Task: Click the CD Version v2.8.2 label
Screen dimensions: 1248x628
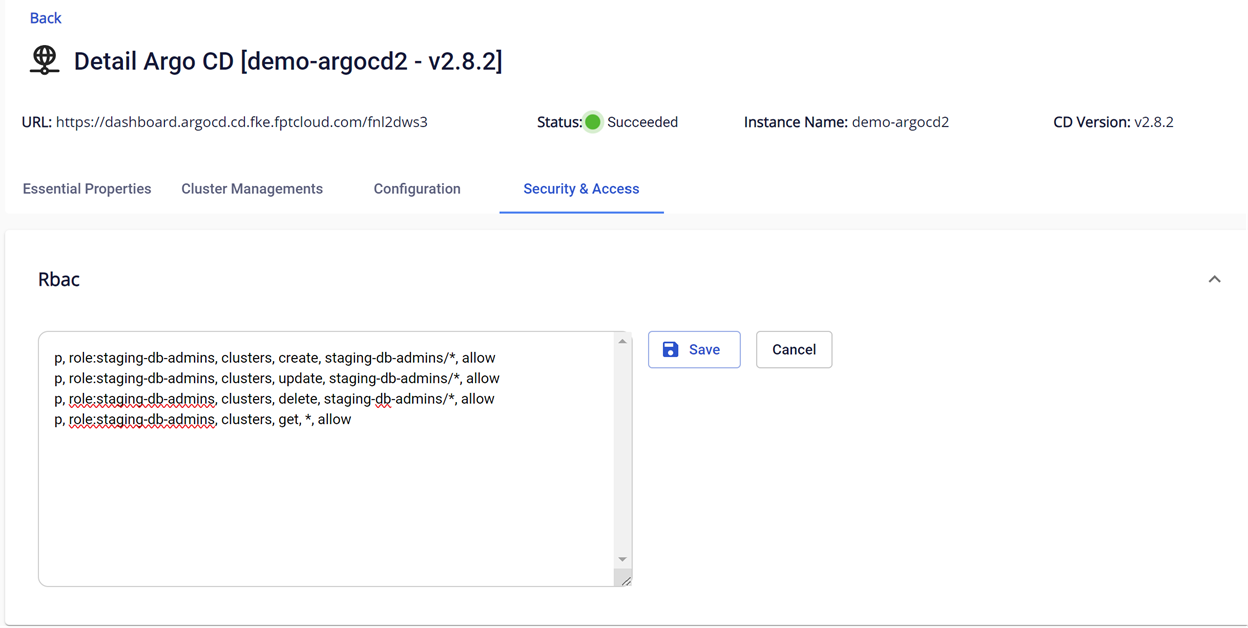Action: pyautogui.click(x=1113, y=122)
